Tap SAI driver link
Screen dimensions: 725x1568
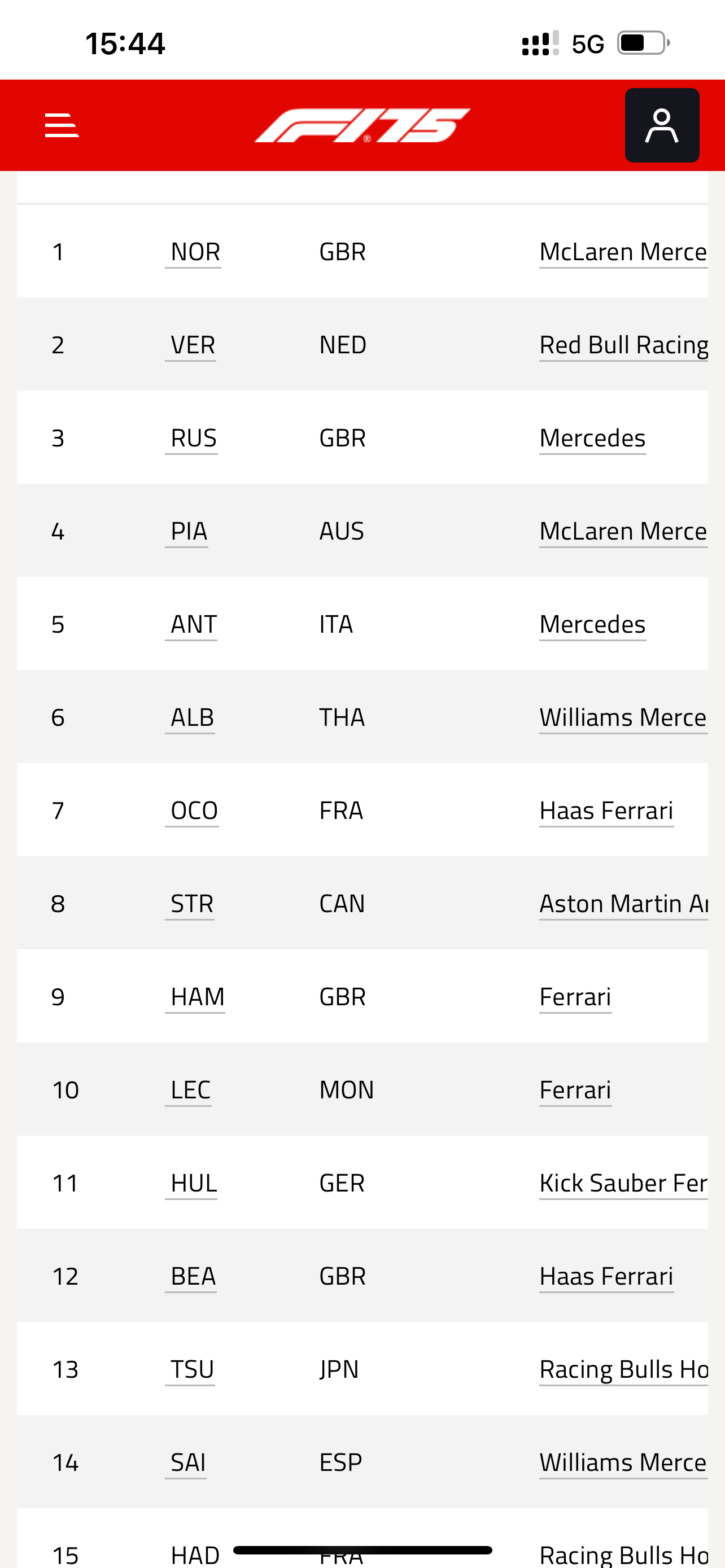pos(187,1462)
